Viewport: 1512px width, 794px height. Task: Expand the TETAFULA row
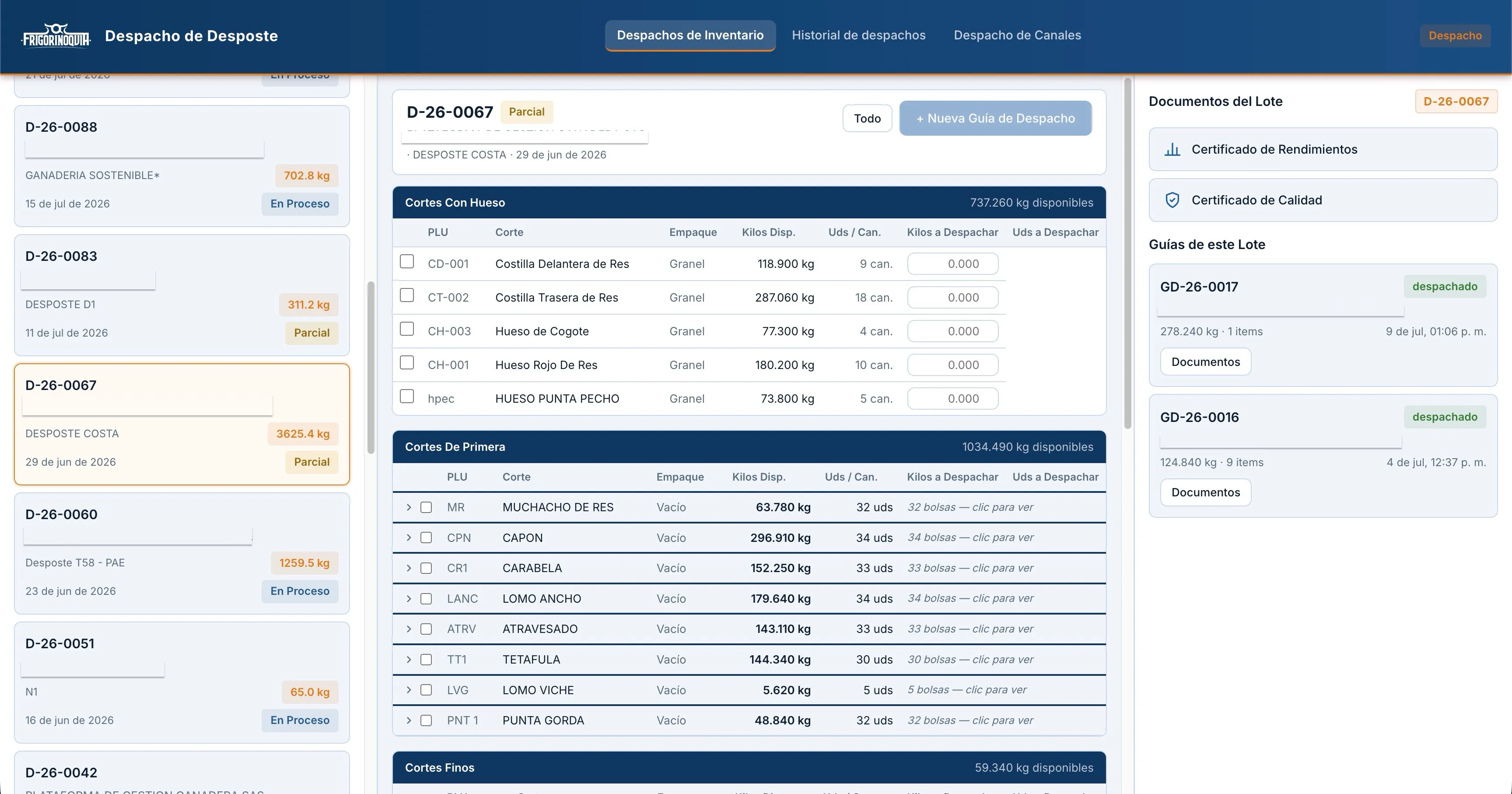[x=409, y=660]
